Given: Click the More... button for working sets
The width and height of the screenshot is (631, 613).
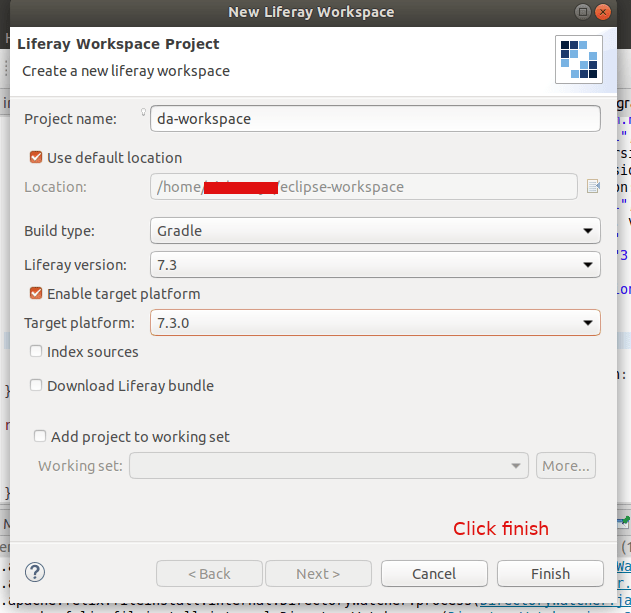Looking at the screenshot, I should [x=566, y=466].
